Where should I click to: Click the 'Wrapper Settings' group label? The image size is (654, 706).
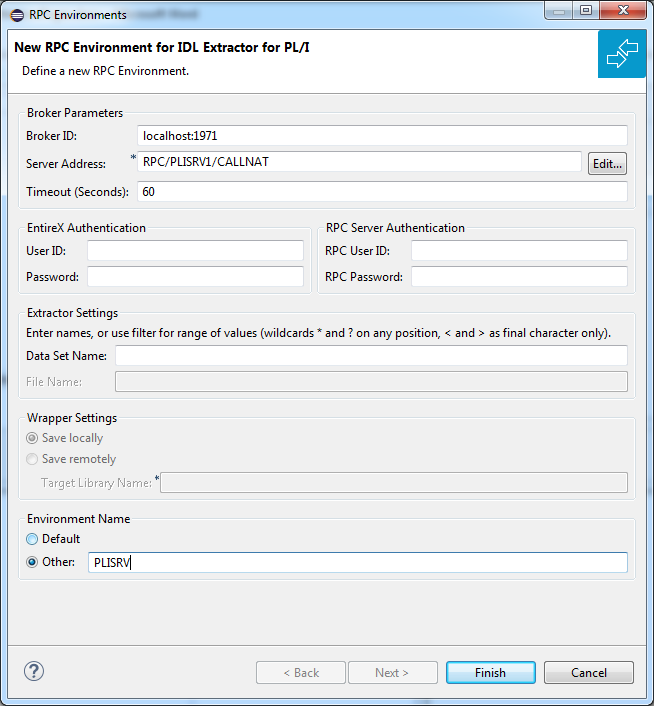(72, 418)
